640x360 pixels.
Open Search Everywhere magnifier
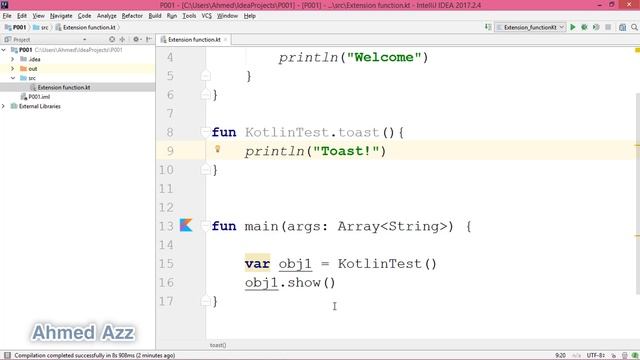634,27
